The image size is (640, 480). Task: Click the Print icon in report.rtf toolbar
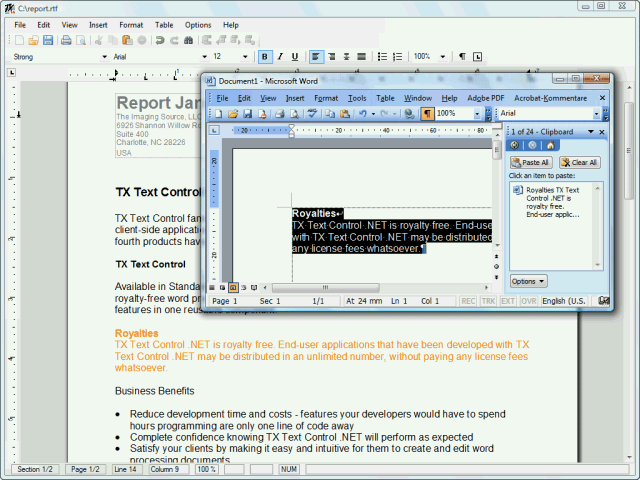tap(66, 41)
